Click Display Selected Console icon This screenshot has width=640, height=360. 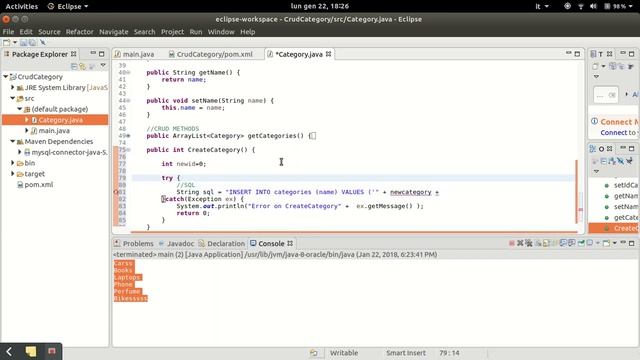[x=590, y=243]
